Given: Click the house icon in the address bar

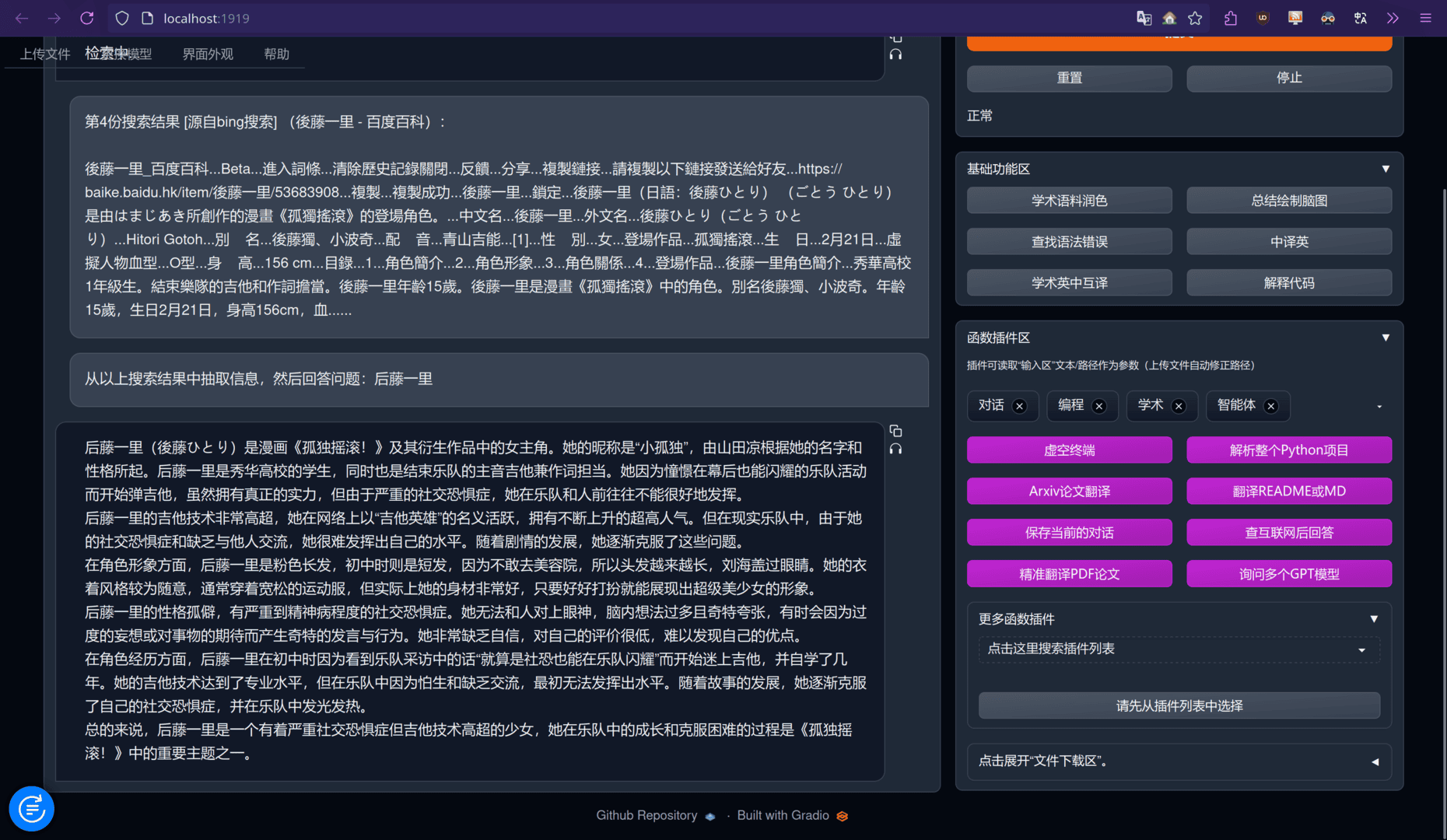Looking at the screenshot, I should [x=1169, y=18].
